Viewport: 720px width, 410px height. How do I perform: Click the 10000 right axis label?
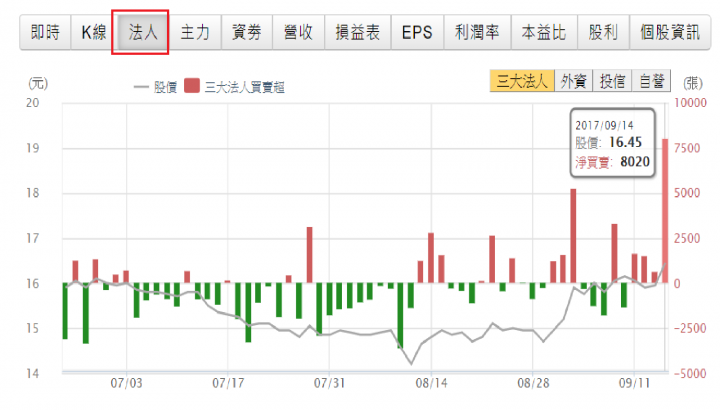pos(690,103)
